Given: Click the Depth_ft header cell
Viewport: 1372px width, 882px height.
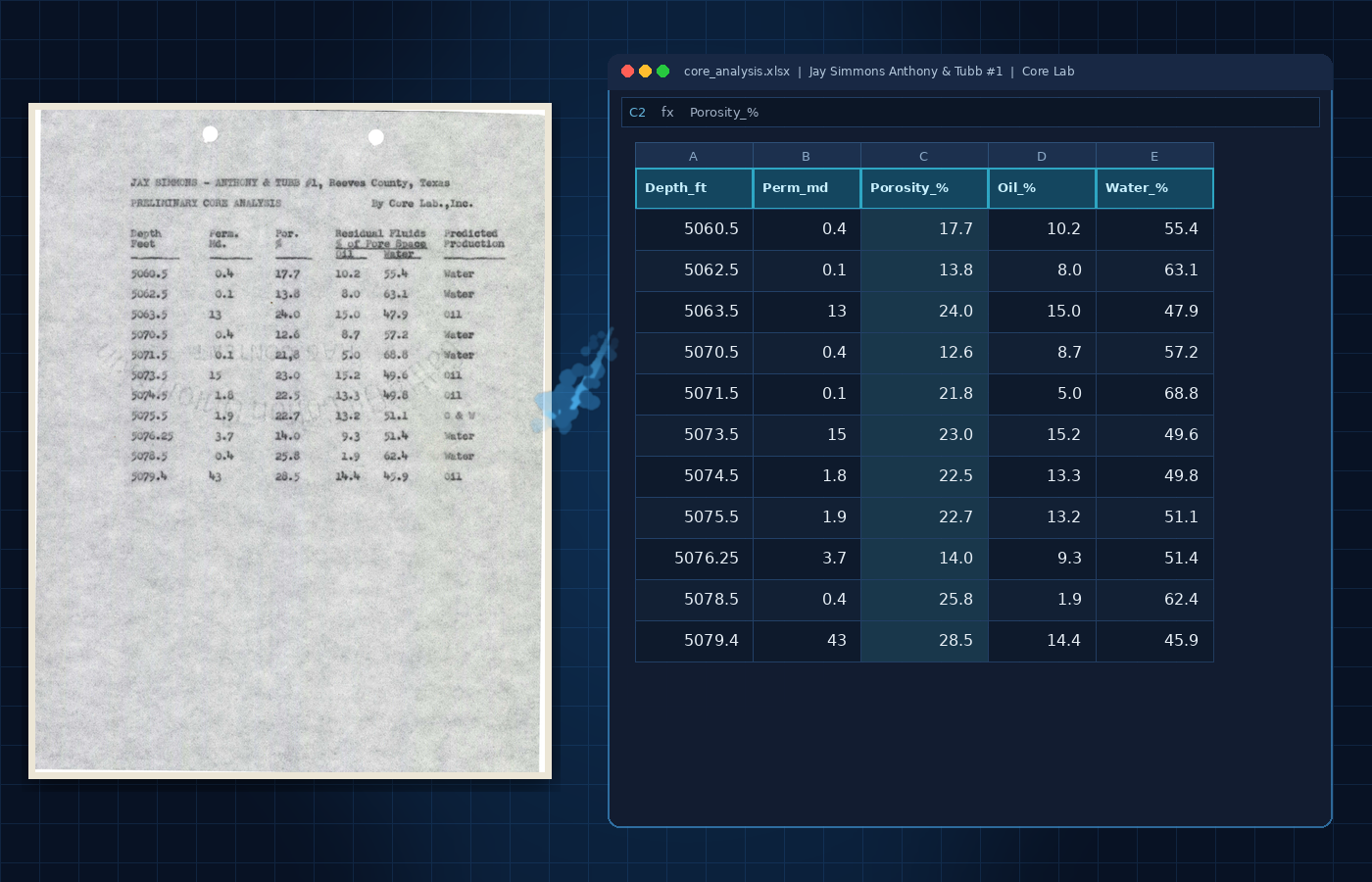Looking at the screenshot, I should coord(694,188).
